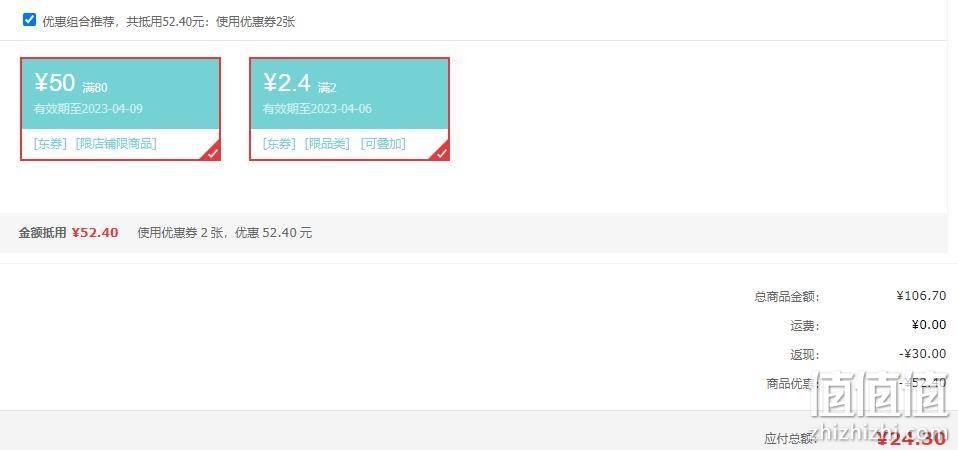
Task: Select the ¥2.4 满2 coupon card
Action: pos(349,109)
